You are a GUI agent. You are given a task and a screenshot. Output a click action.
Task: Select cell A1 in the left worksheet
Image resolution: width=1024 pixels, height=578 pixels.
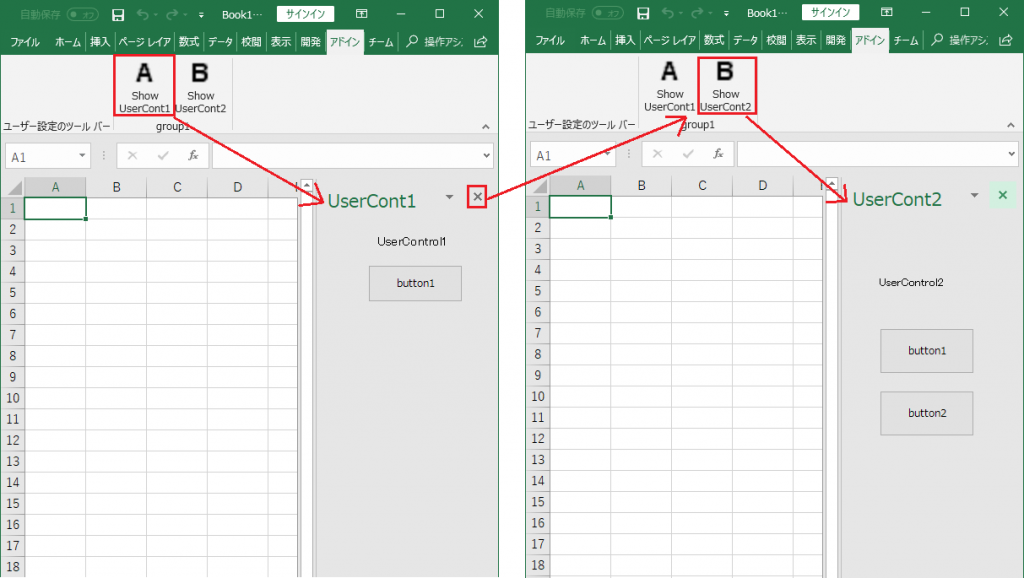click(55, 206)
